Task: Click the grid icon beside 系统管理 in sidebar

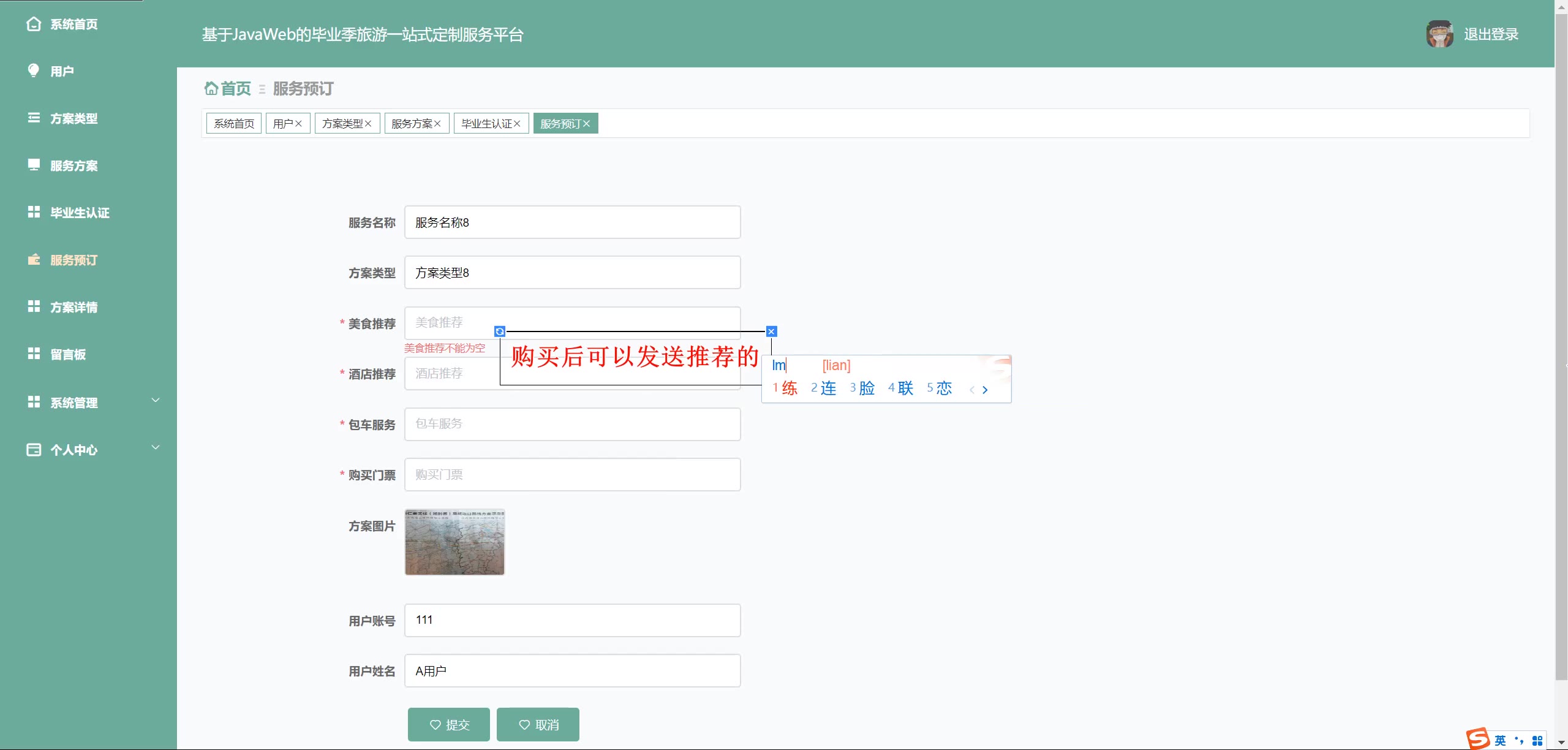Action: [x=34, y=402]
